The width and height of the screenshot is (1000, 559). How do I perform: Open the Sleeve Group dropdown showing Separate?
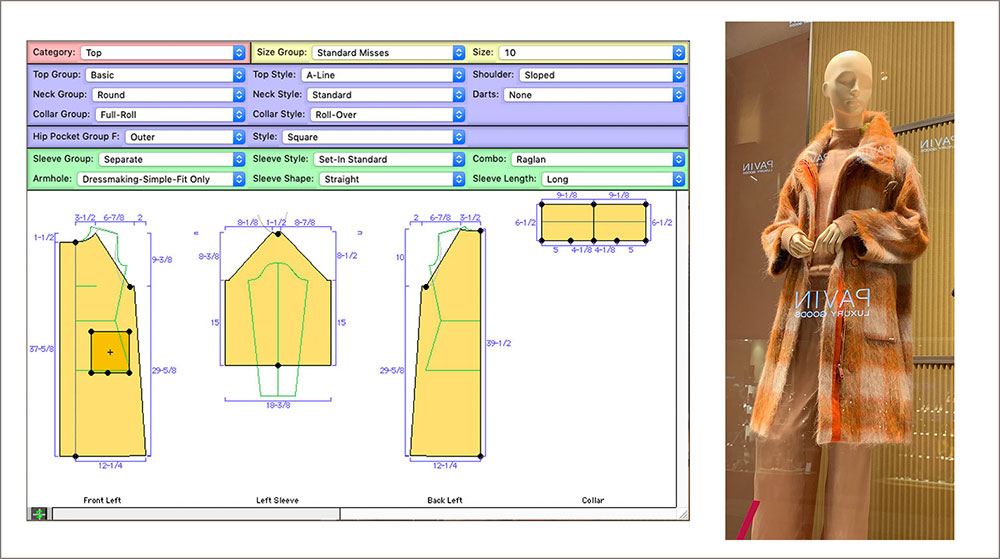coord(172,159)
